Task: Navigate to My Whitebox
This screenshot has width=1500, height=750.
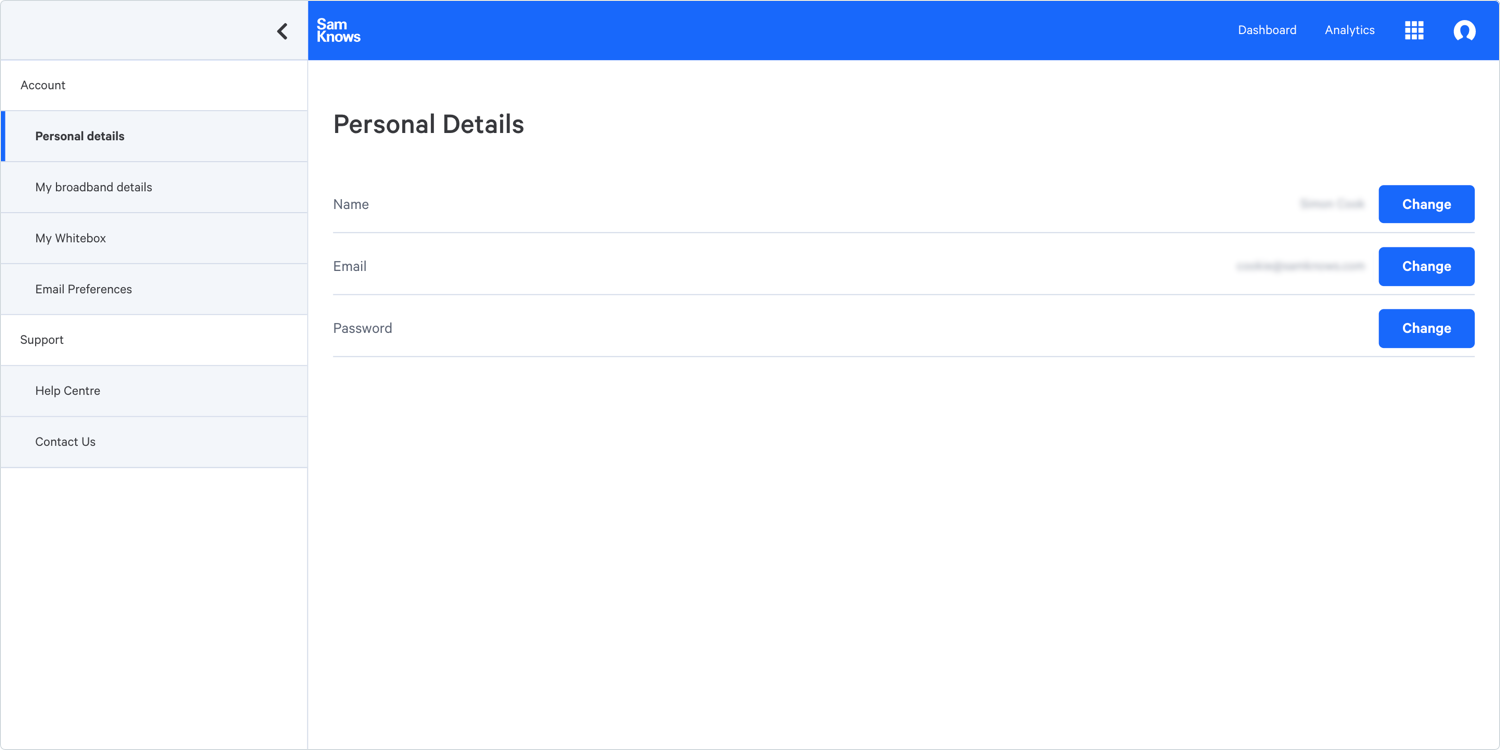Action: [x=71, y=238]
